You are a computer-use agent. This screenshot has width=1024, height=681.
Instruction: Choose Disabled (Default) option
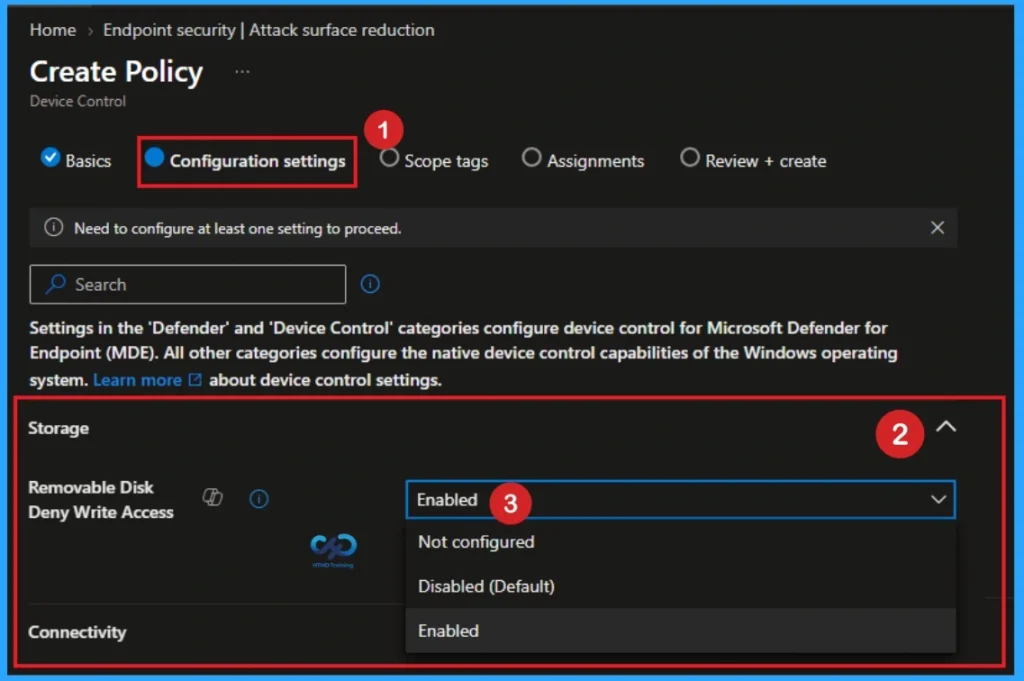click(x=680, y=586)
